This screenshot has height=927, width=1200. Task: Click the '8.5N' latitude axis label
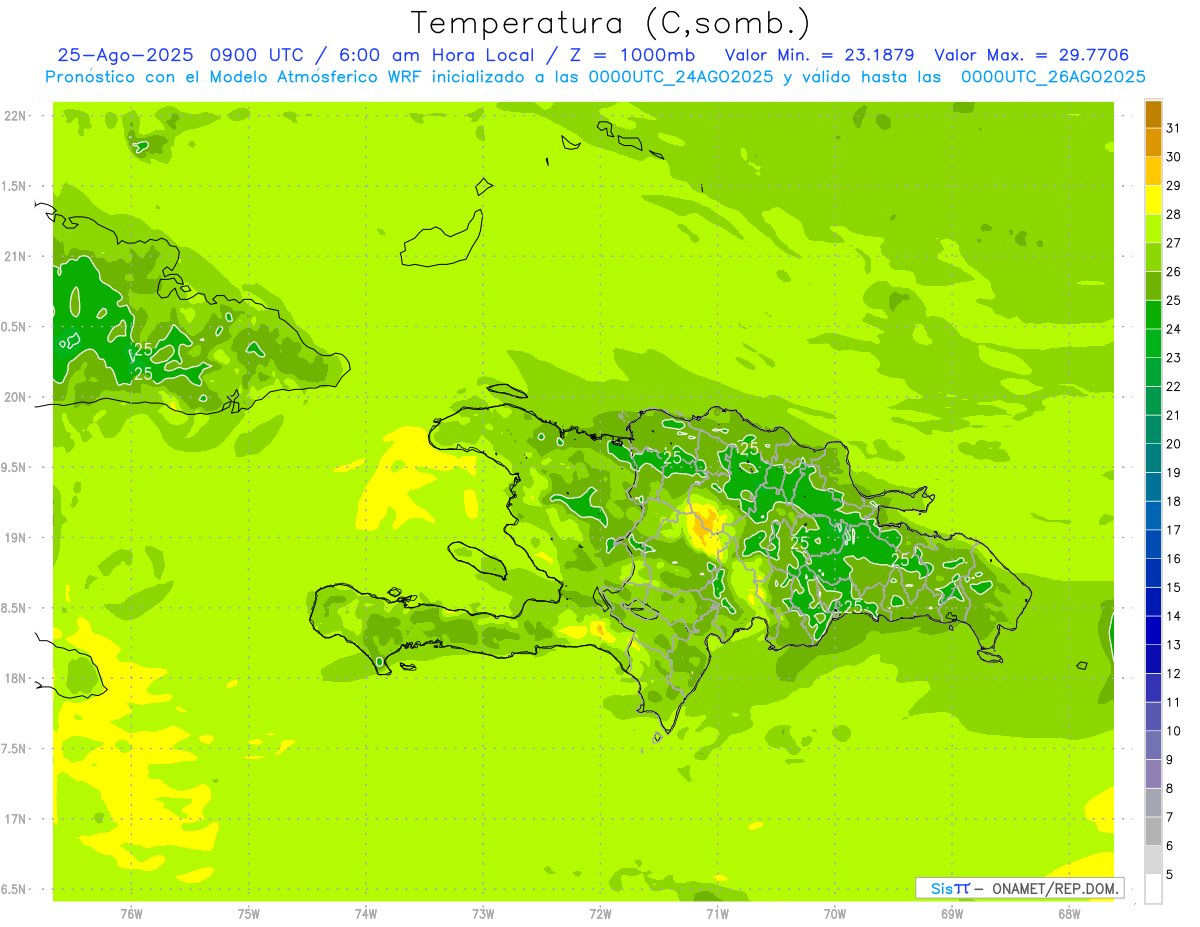click(13, 608)
